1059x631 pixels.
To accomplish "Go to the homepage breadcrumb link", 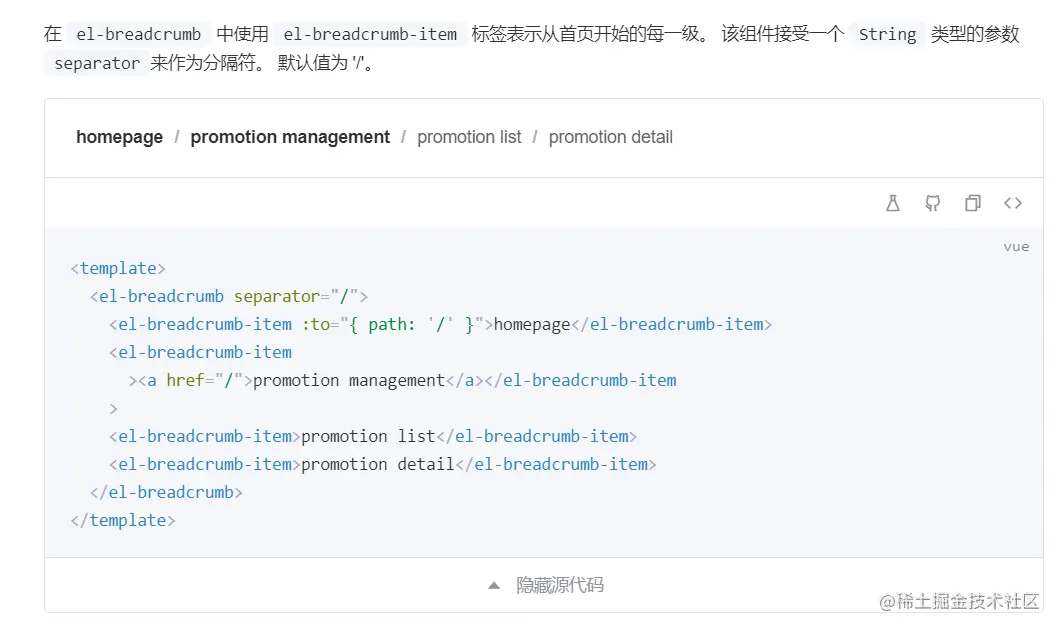I will (119, 137).
